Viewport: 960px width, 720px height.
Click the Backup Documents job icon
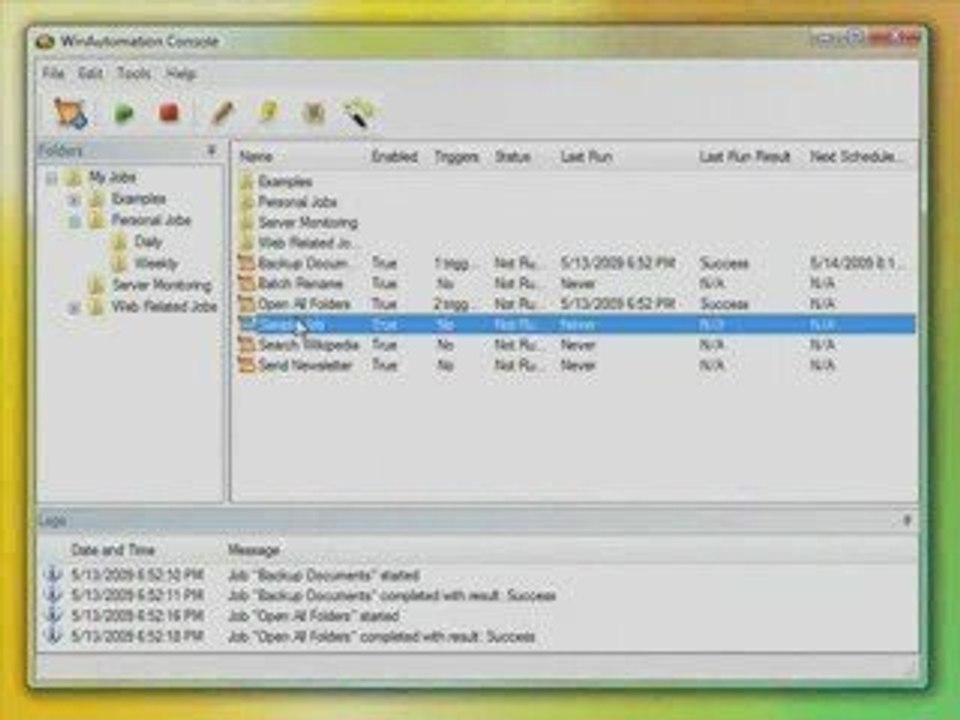point(247,264)
